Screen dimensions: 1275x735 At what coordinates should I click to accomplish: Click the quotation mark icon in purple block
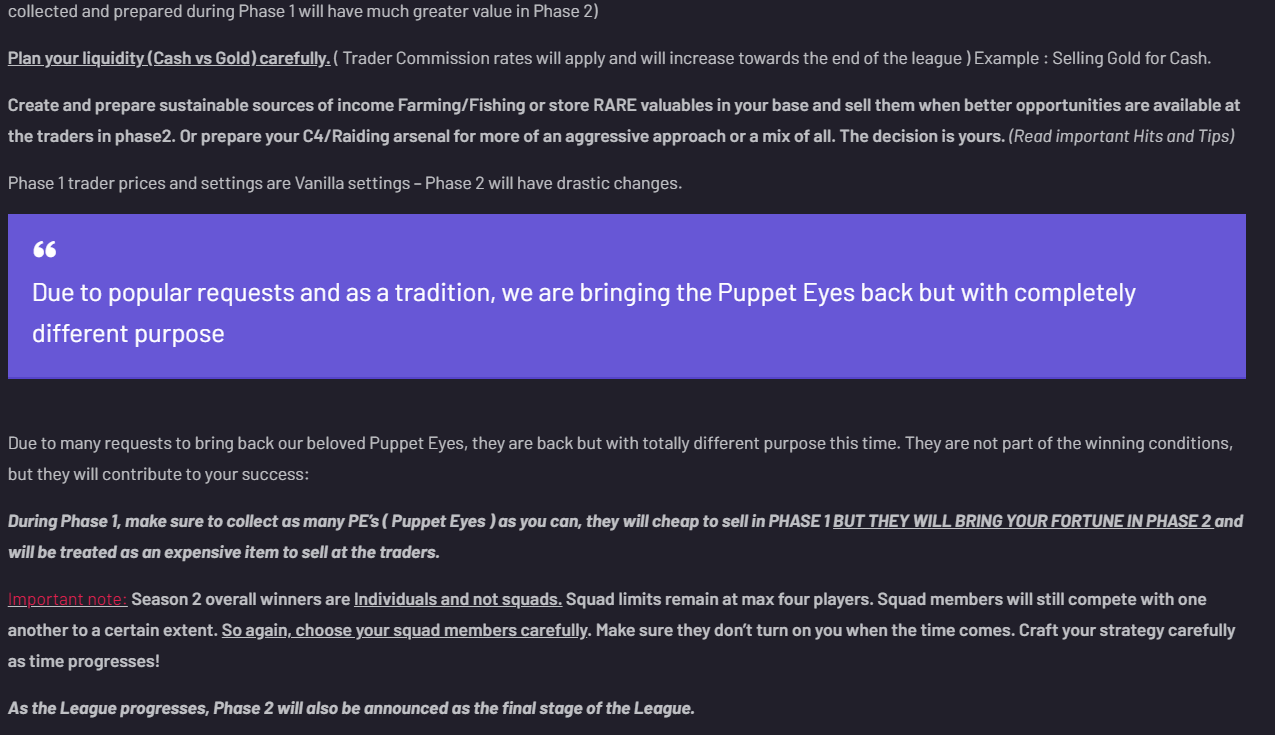click(x=44, y=250)
